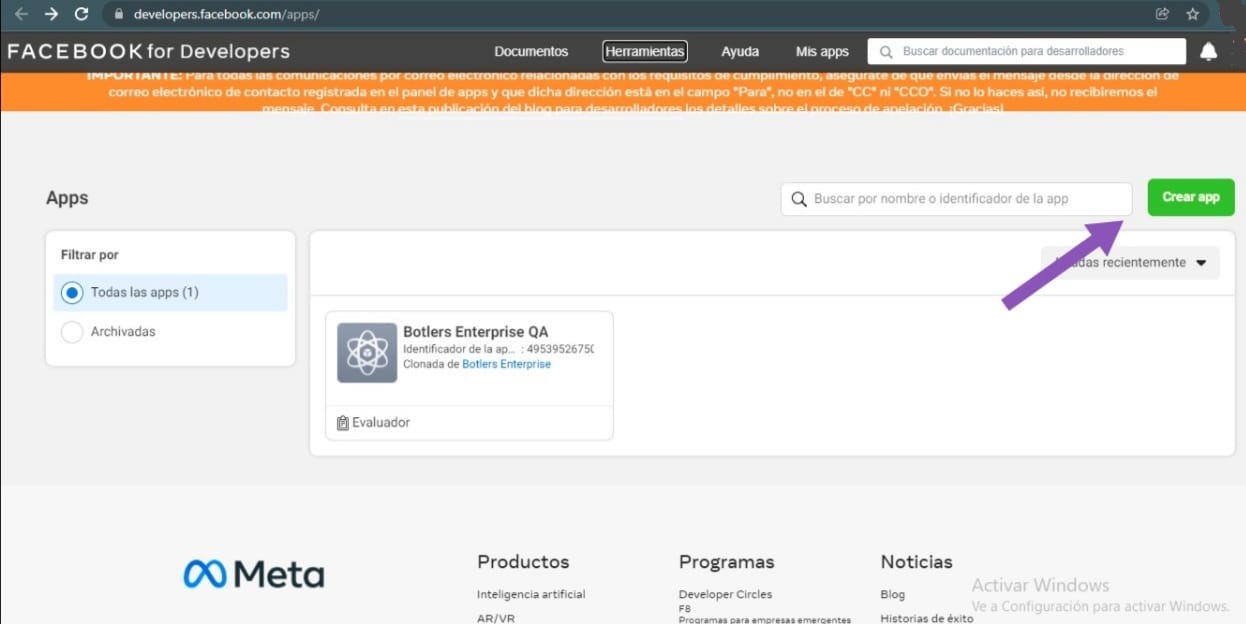Click the green Crear app button
Image resolution: width=1246 pixels, height=624 pixels.
pyautogui.click(x=1191, y=197)
